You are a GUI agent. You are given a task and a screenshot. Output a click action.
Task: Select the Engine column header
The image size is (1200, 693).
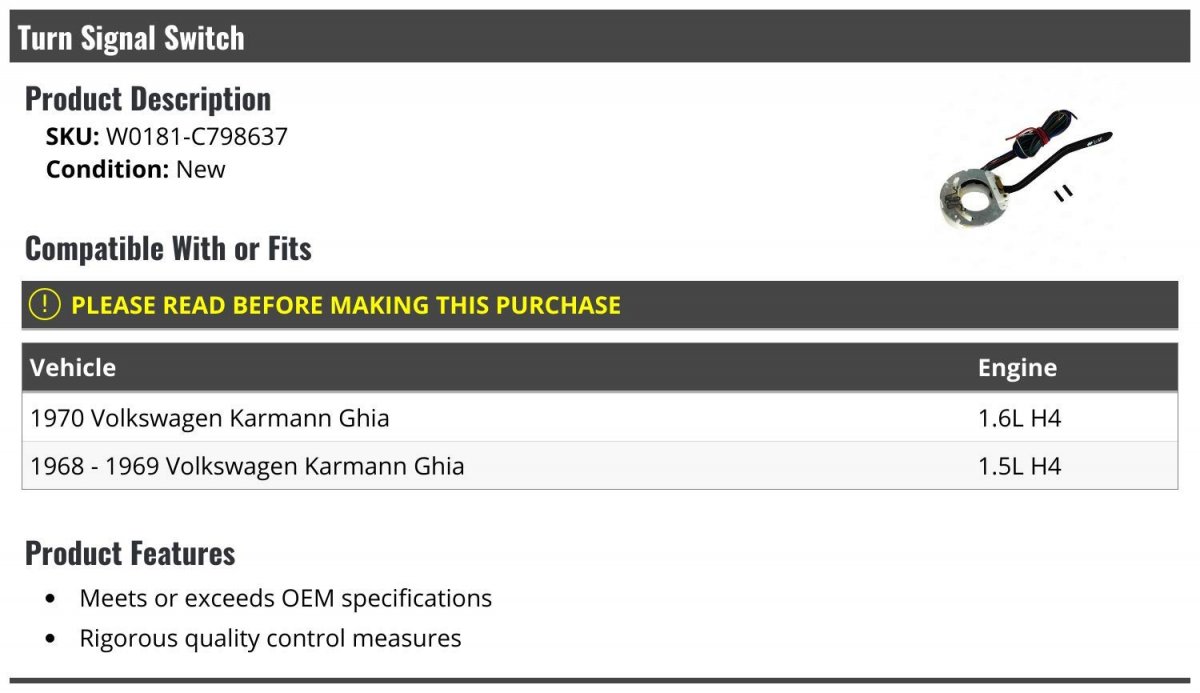click(x=1017, y=367)
